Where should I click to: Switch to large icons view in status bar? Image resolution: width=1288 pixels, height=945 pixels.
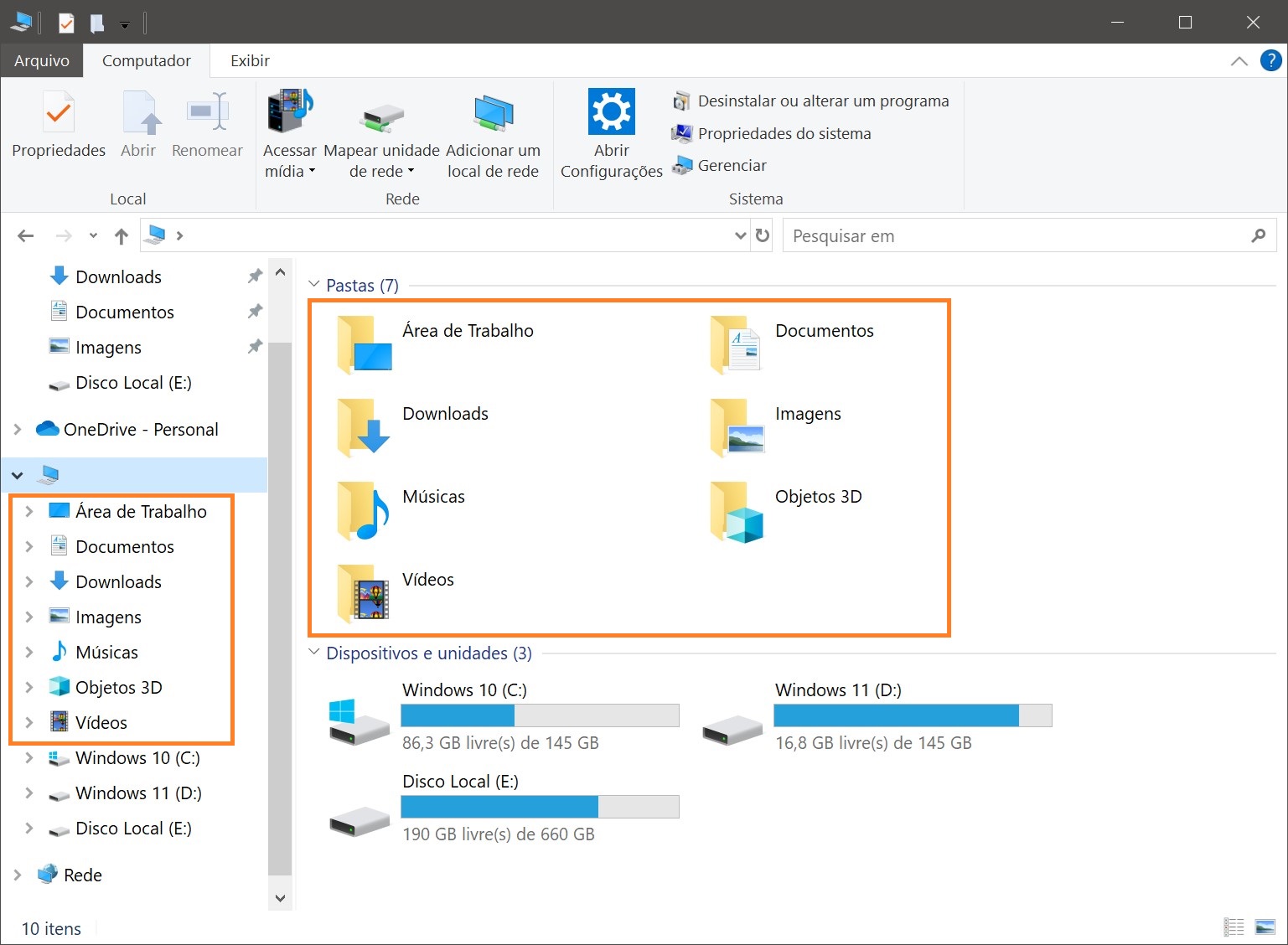point(1265,927)
